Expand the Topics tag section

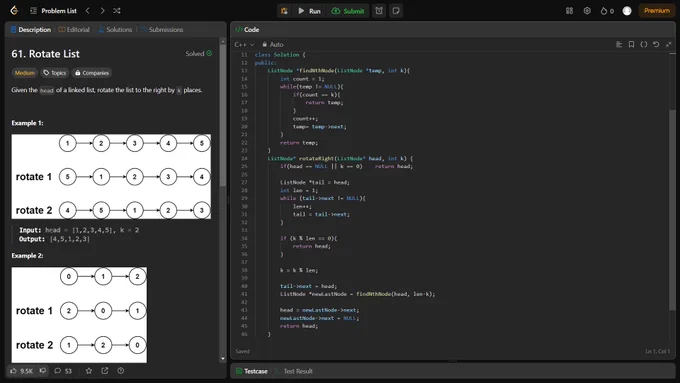(55, 73)
